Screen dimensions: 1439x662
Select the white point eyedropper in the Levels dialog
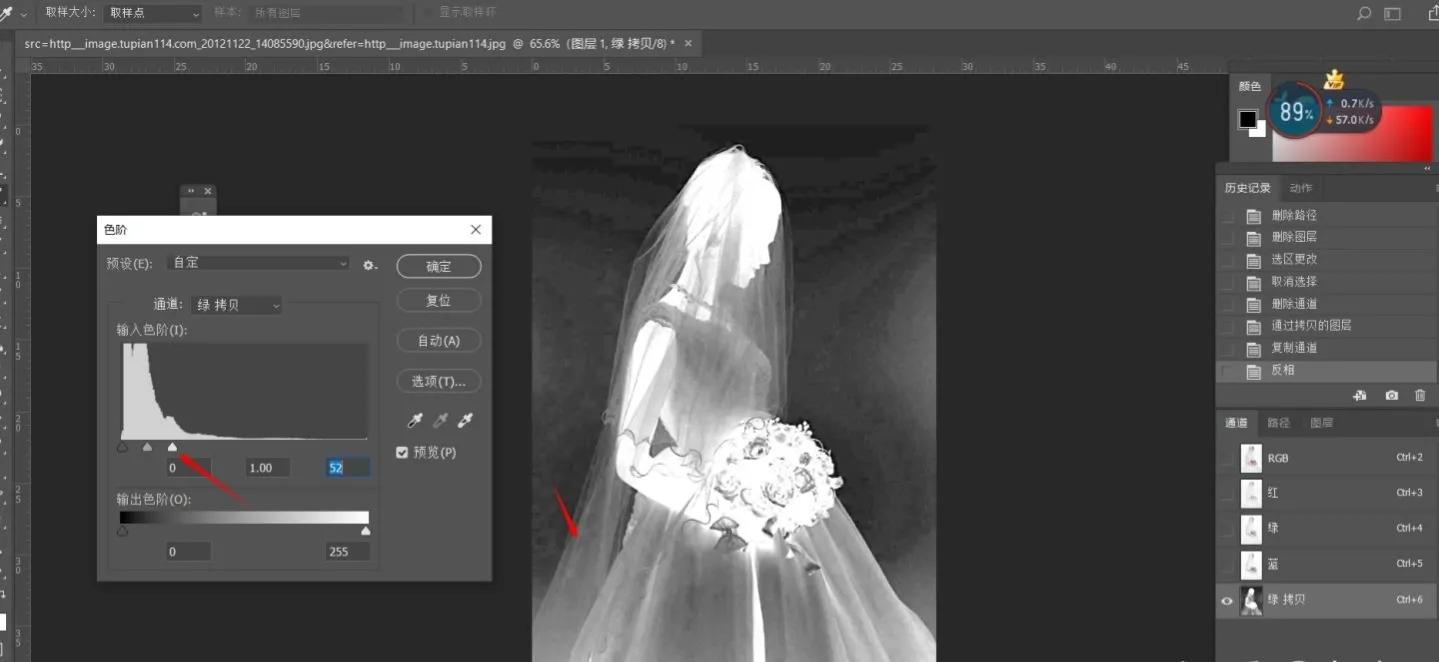pos(464,420)
